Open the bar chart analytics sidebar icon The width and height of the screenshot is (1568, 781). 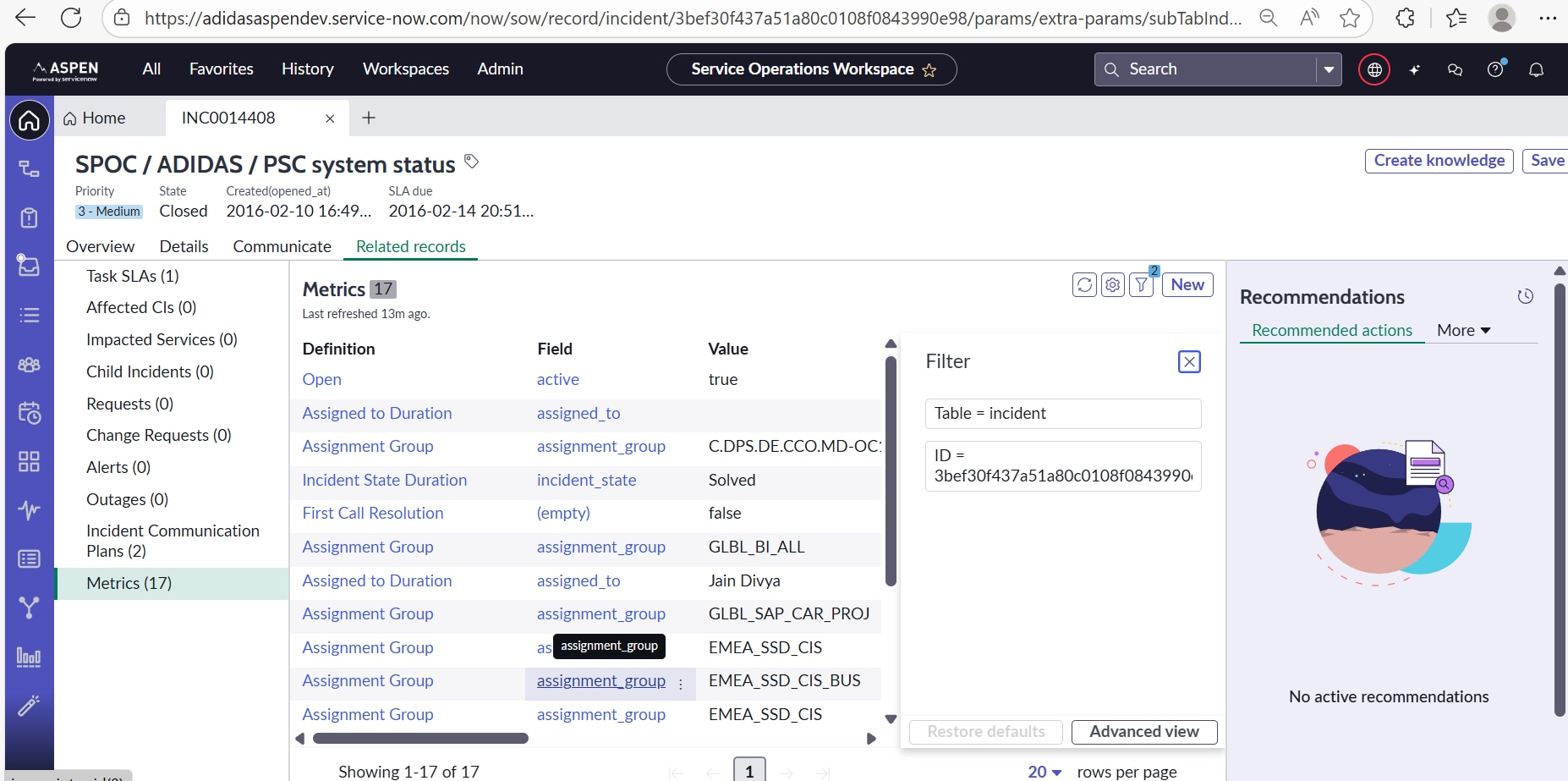(29, 657)
